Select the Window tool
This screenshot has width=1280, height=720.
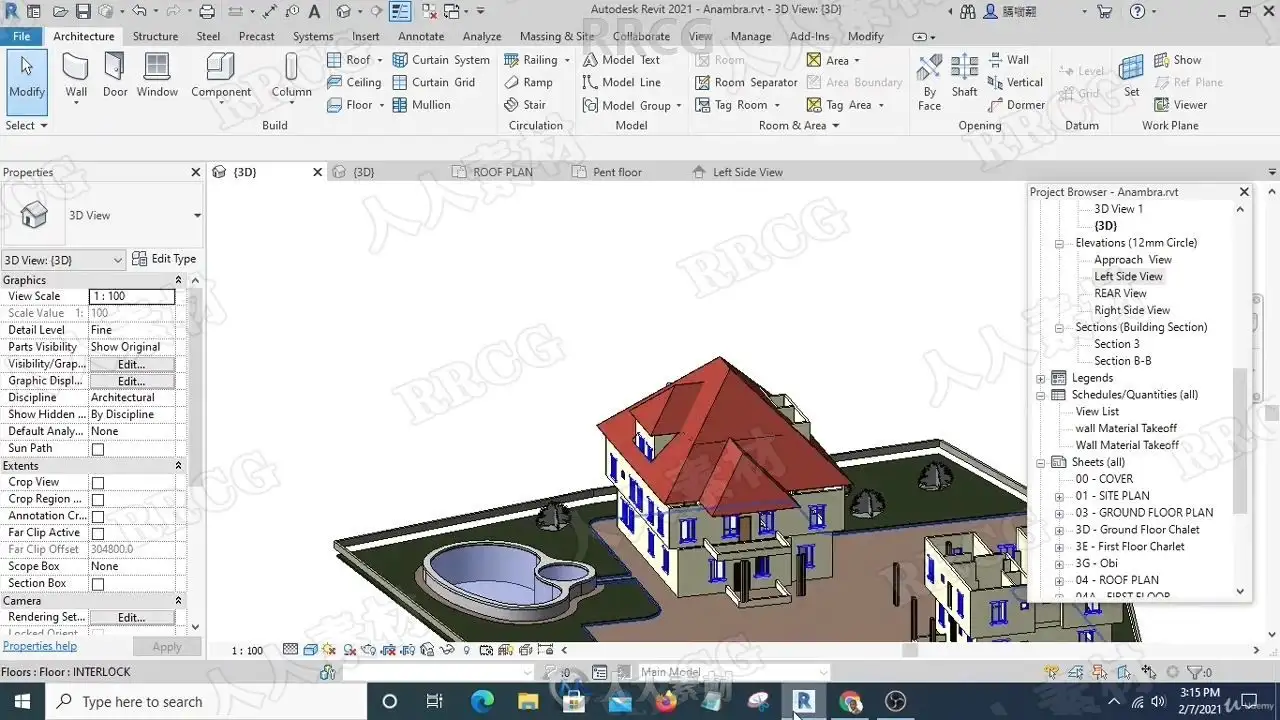(x=157, y=77)
